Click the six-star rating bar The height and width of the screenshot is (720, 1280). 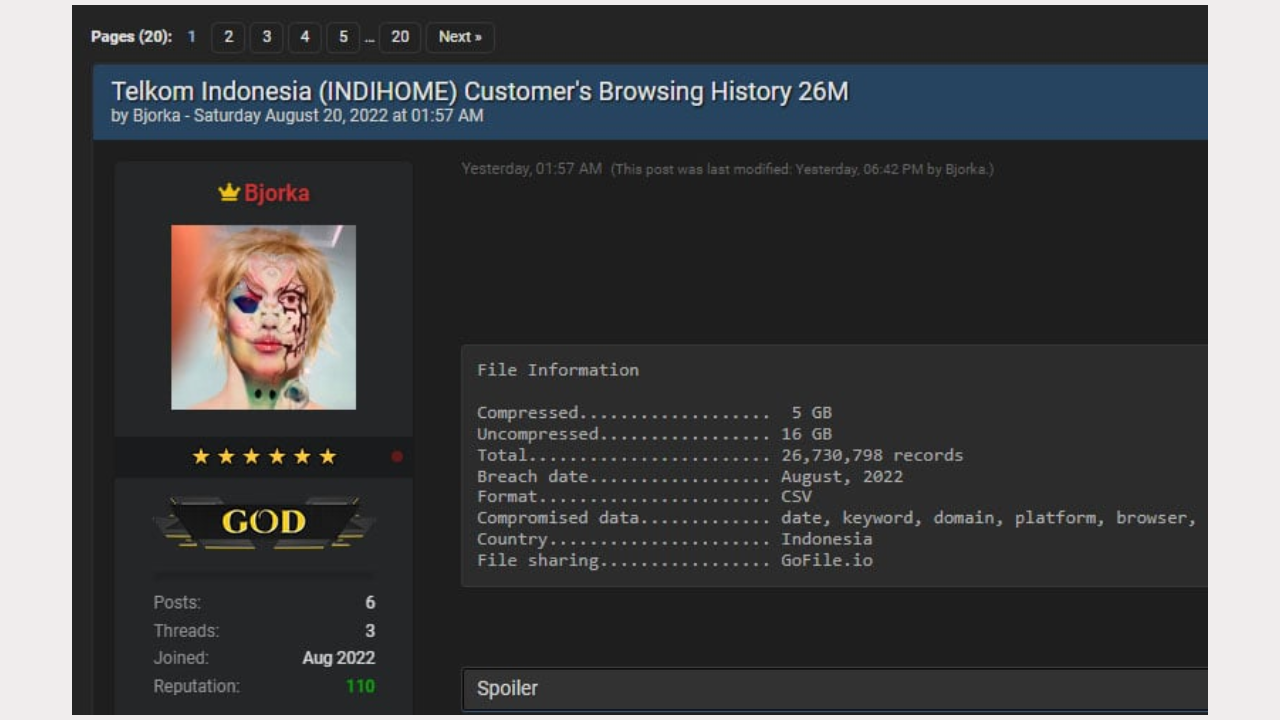264,456
